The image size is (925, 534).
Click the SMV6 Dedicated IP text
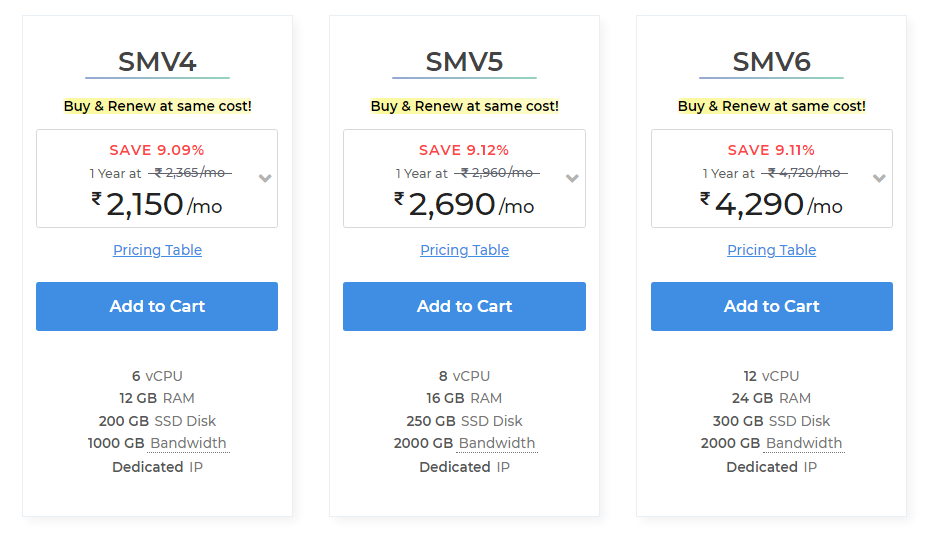tap(771, 467)
